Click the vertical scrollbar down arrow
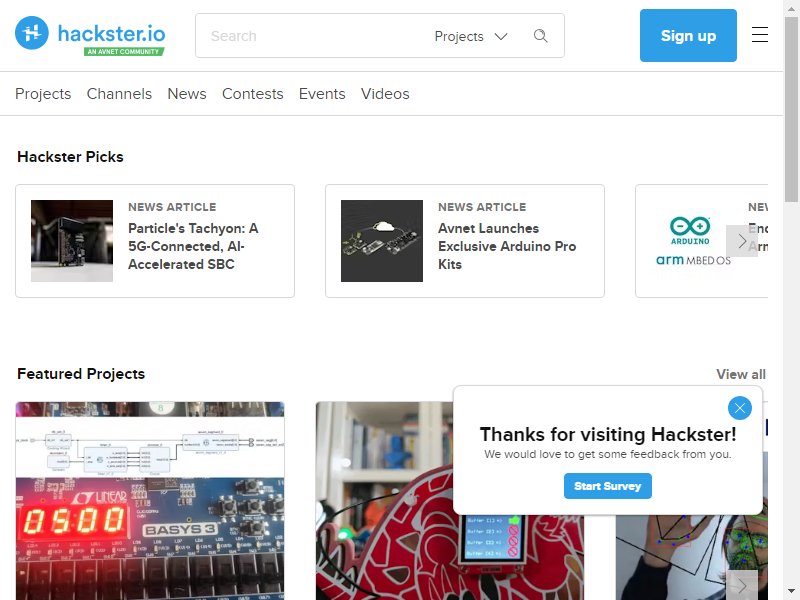 click(791, 591)
